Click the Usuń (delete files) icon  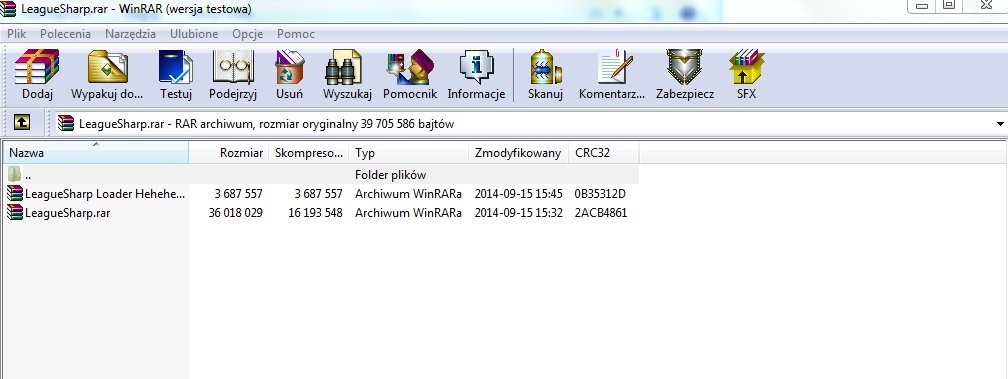click(x=289, y=67)
